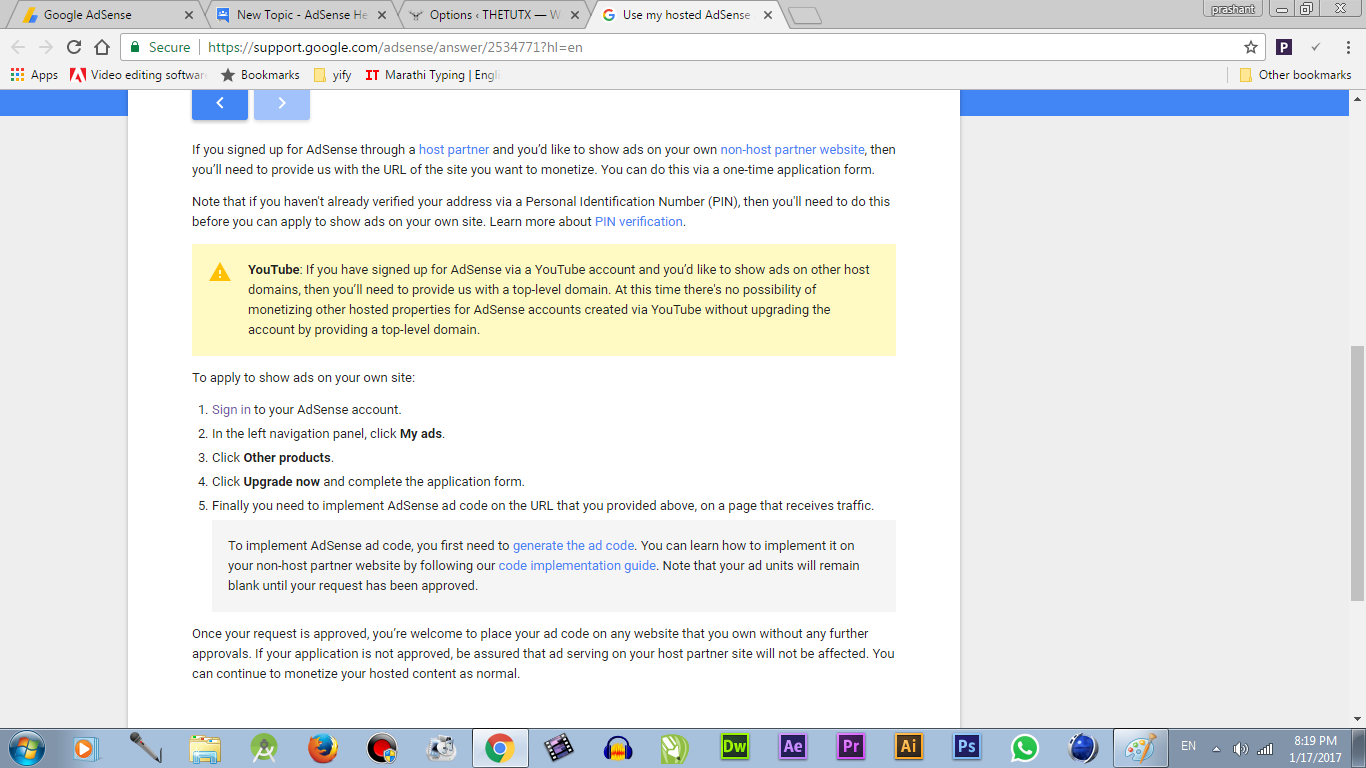Go to the browser home page
The height and width of the screenshot is (768, 1366).
(102, 47)
